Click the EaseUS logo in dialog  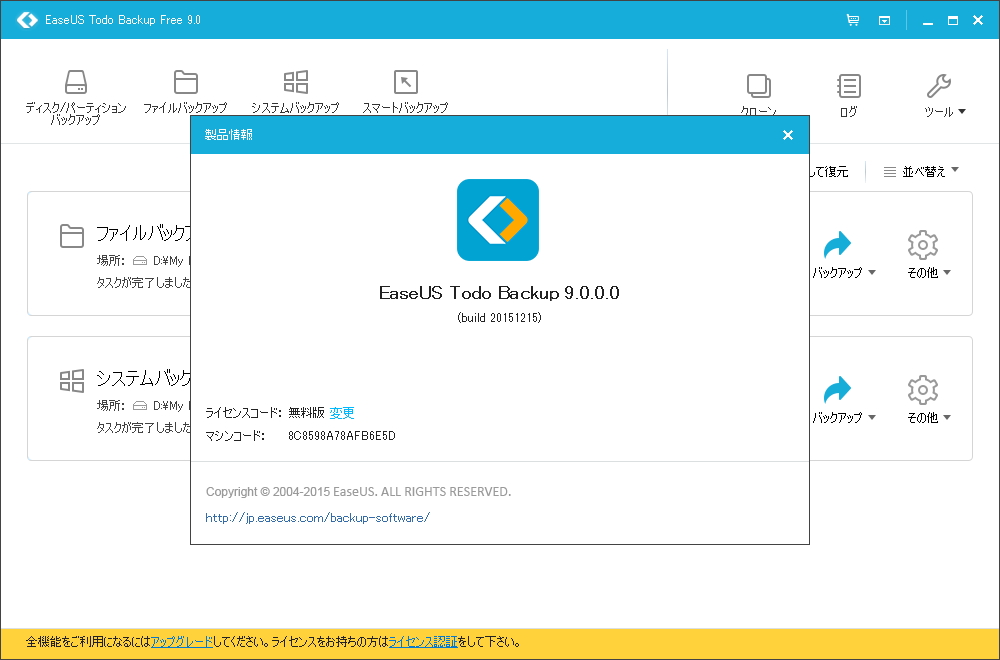[x=498, y=220]
